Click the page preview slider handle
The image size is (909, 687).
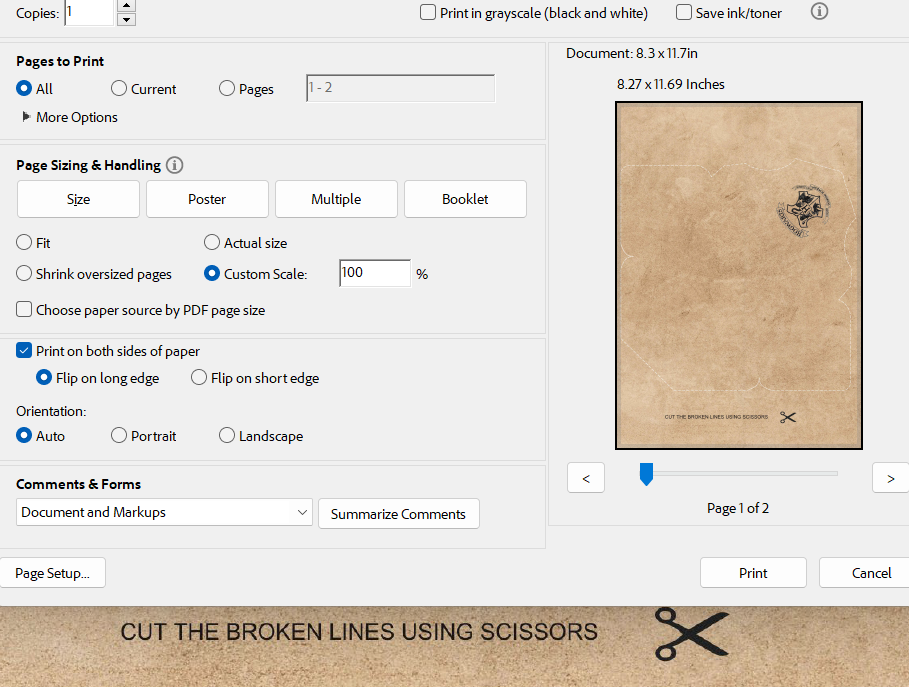pos(646,474)
